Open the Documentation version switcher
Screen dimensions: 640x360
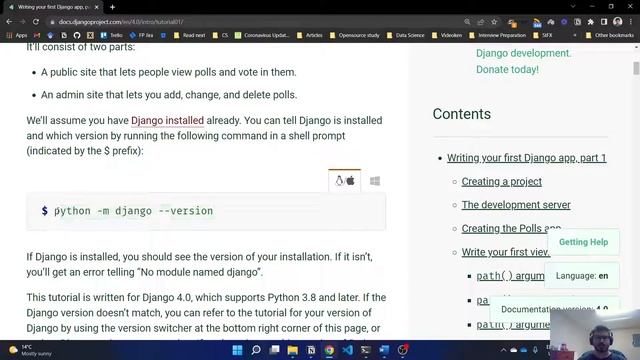click(554, 309)
